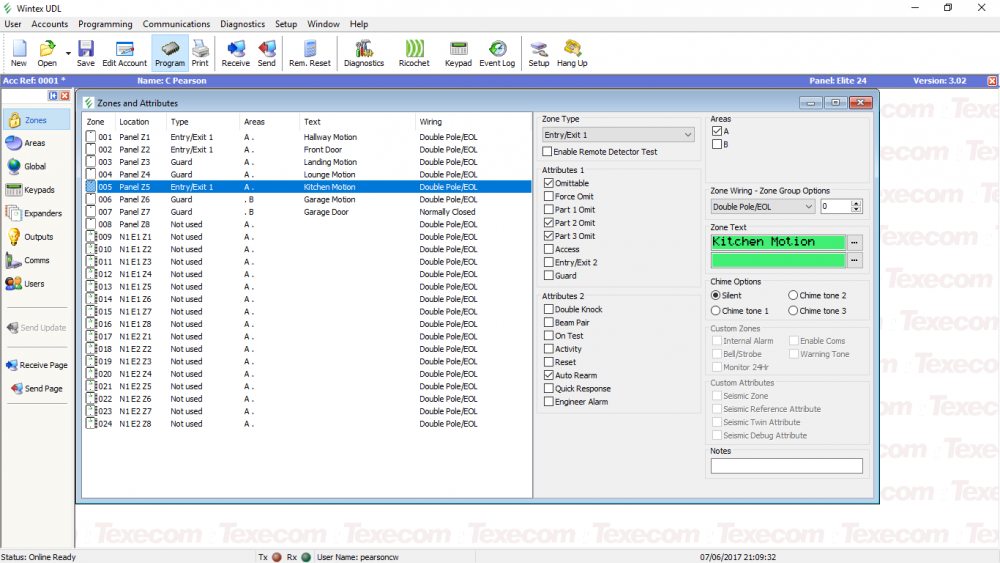The image size is (1000, 563).
Task: Click the dropdown arrow beside Open
Action: pos(68,52)
